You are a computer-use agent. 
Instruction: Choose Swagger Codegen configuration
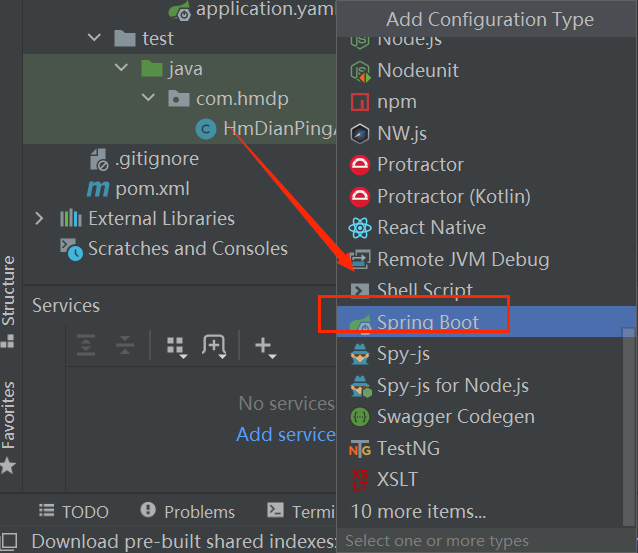[486, 417]
